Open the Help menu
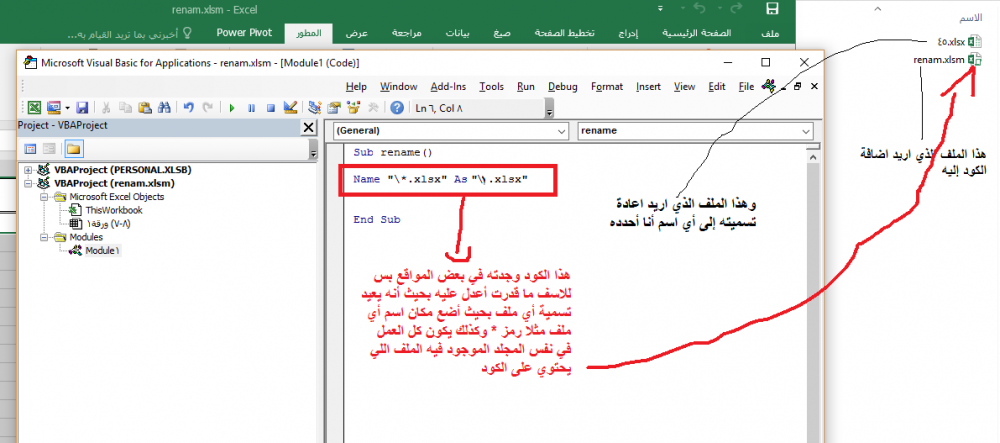 coord(356,87)
